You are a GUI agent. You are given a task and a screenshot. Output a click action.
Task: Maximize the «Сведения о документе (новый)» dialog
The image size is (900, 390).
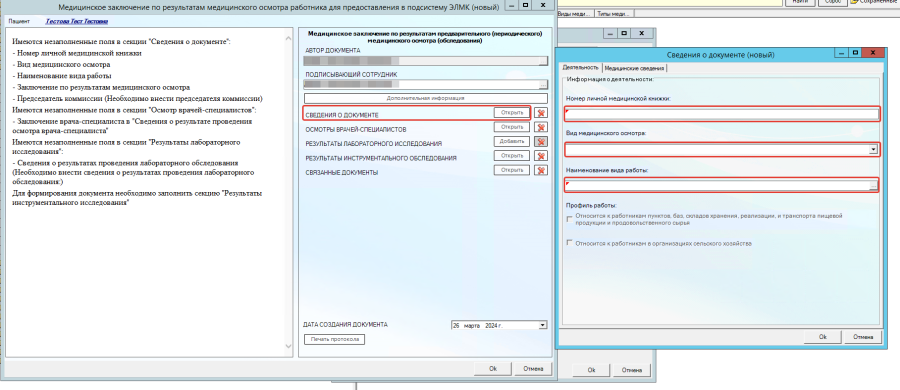point(855,53)
